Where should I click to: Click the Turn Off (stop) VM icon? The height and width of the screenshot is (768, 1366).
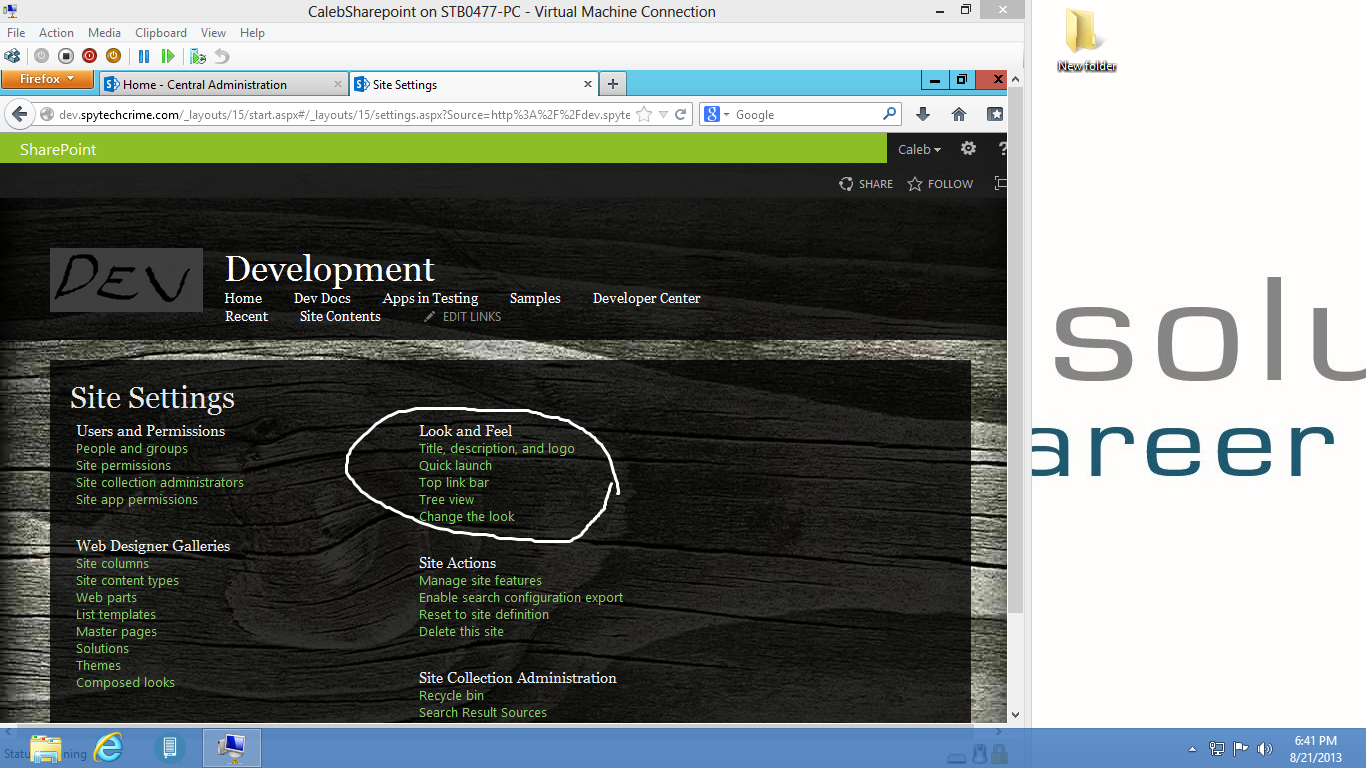pyautogui.click(x=65, y=56)
